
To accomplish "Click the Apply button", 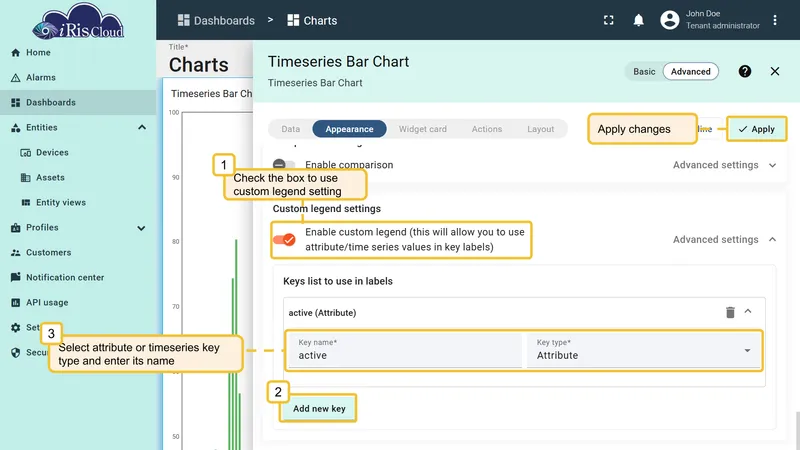I will coord(757,129).
